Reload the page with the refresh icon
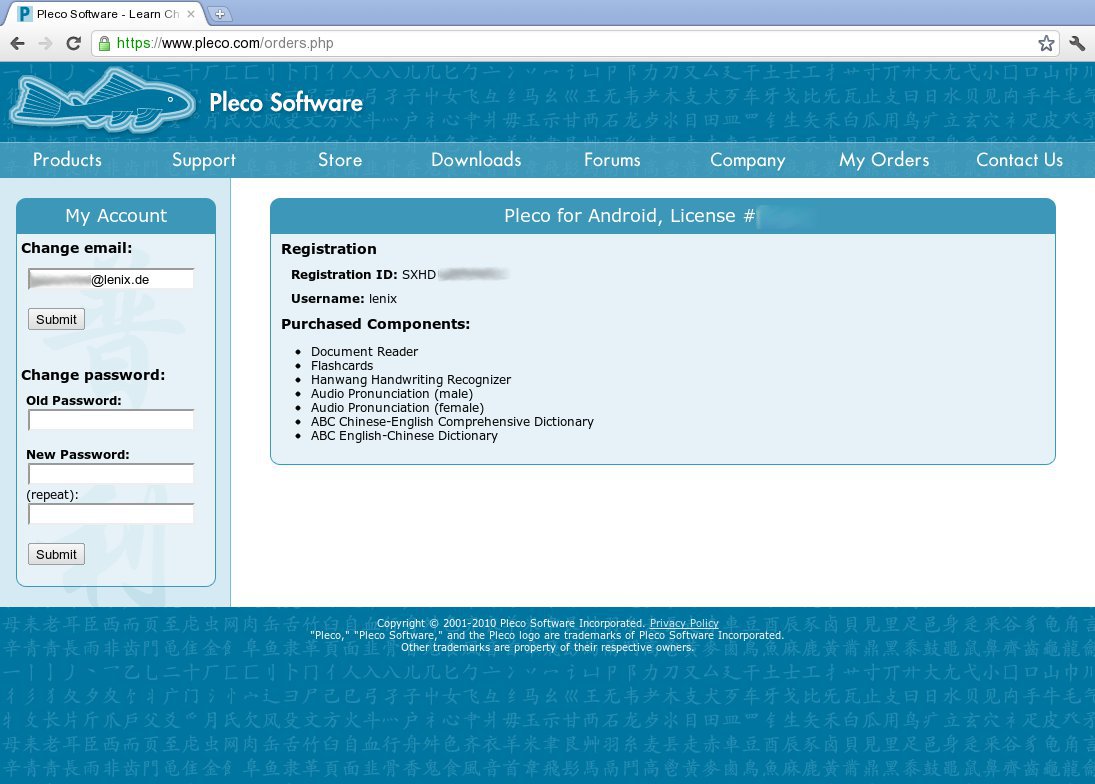Viewport: 1095px width, 784px height. (x=73, y=43)
